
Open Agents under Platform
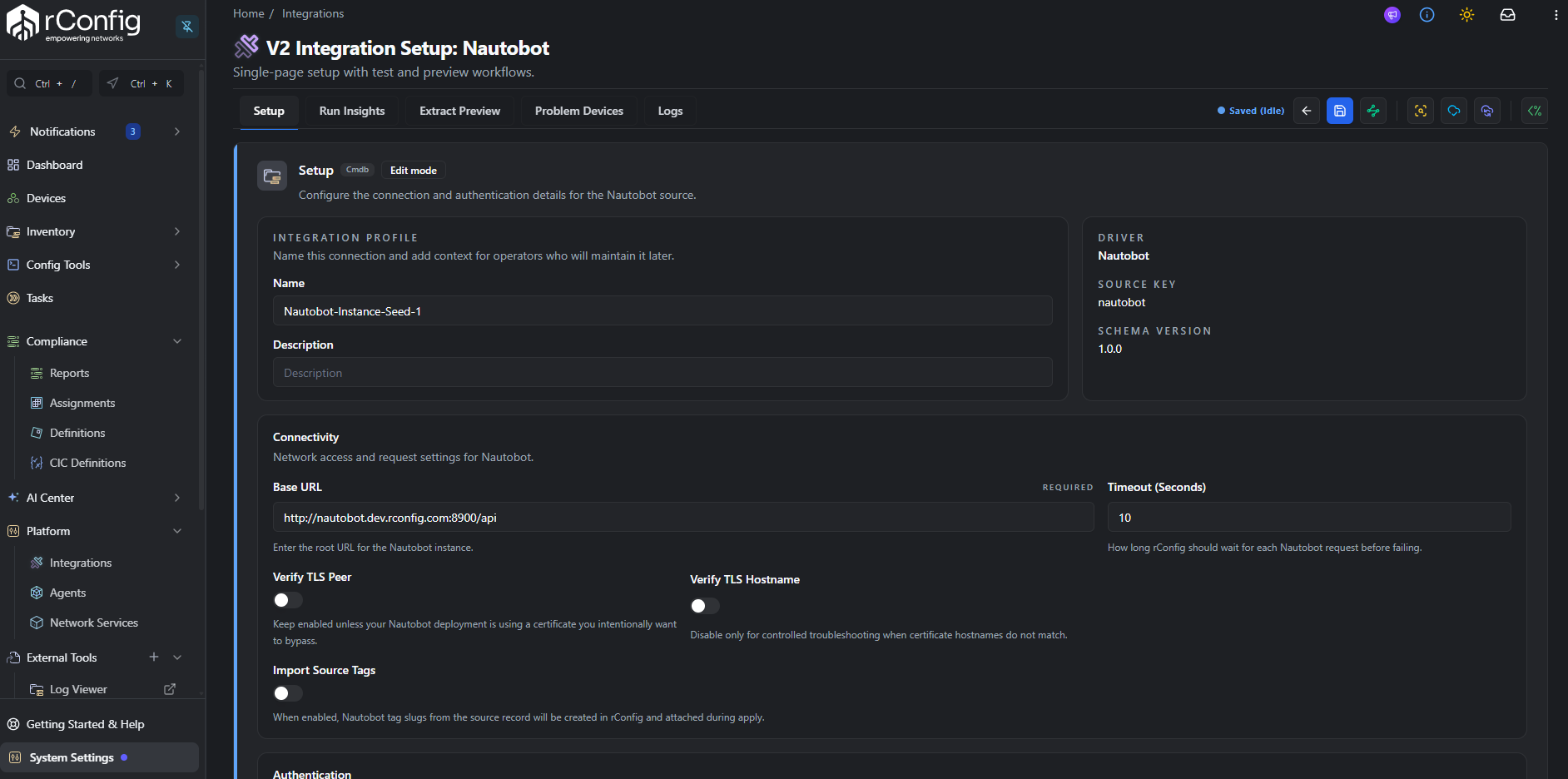point(67,593)
